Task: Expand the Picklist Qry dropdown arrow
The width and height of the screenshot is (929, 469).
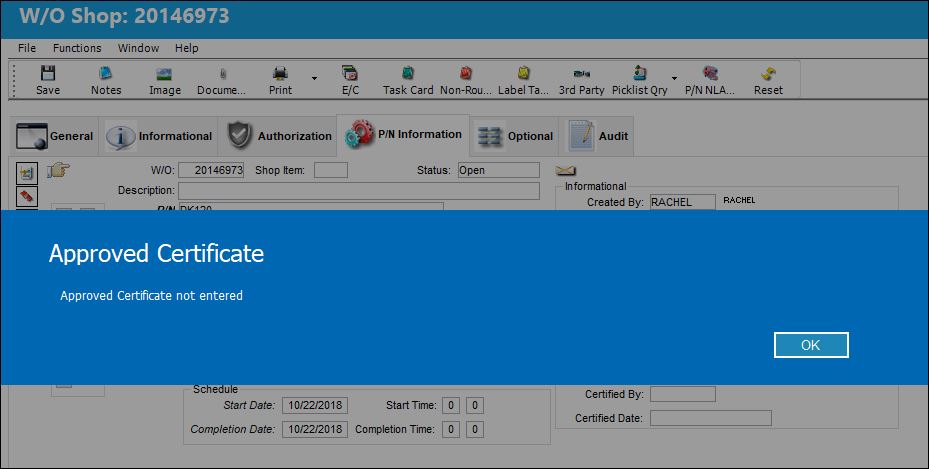Action: click(x=674, y=78)
